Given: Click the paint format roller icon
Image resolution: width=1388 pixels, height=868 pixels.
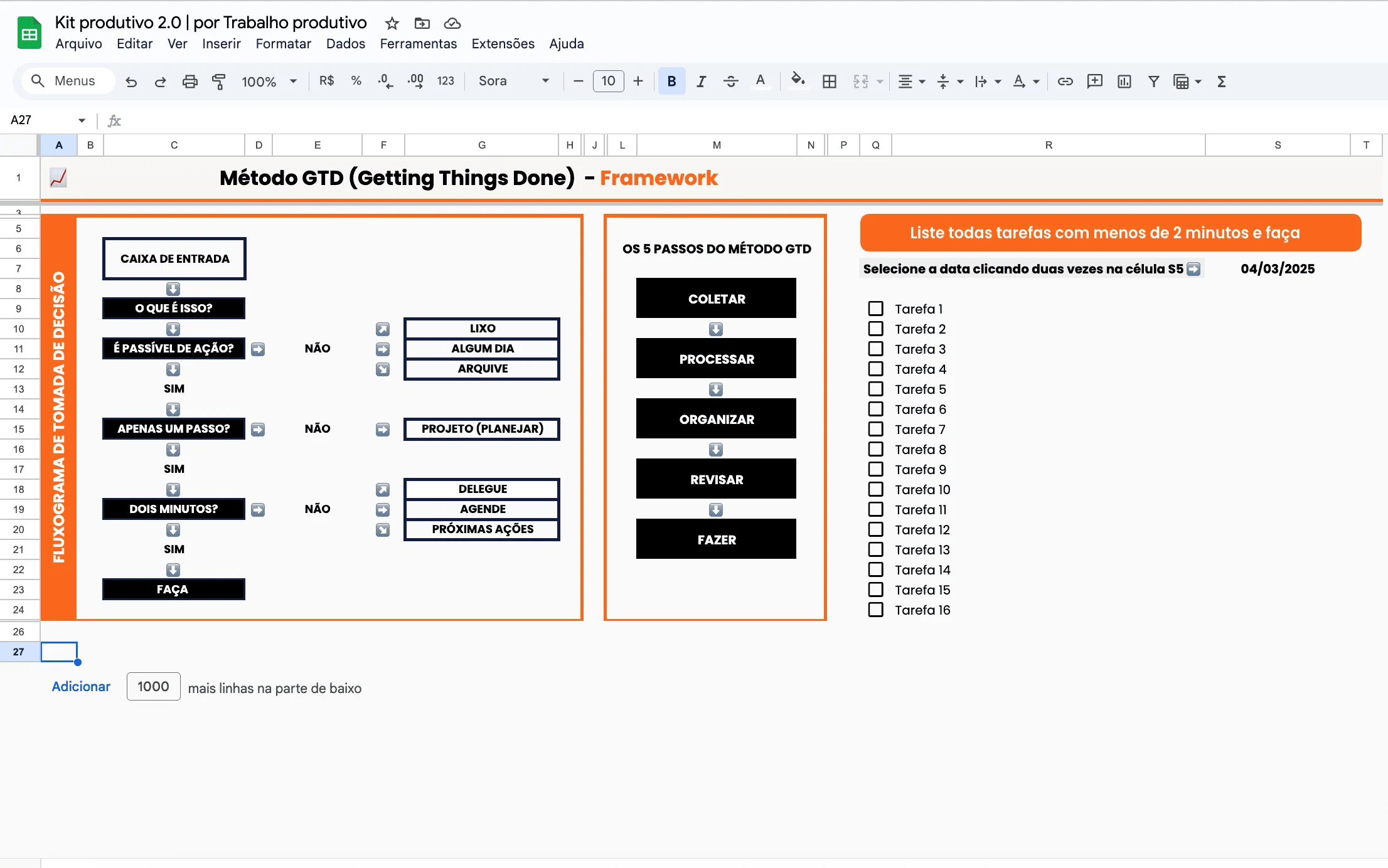Looking at the screenshot, I should point(219,82).
